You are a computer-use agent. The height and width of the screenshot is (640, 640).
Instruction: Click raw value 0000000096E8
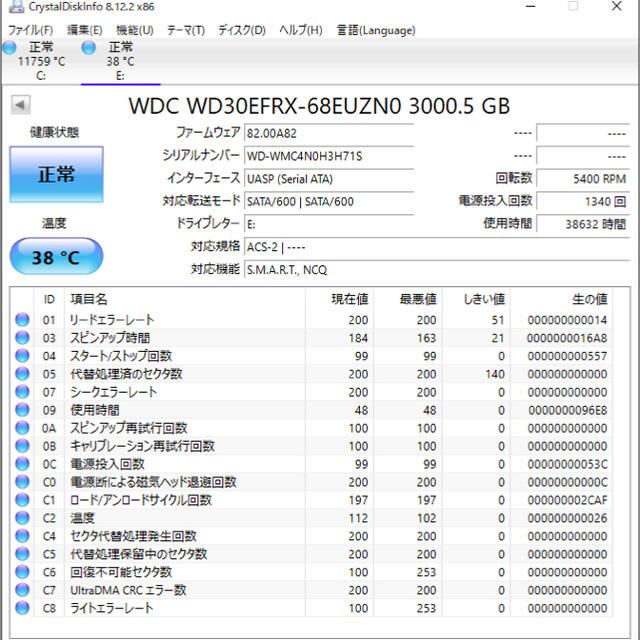[567, 410]
